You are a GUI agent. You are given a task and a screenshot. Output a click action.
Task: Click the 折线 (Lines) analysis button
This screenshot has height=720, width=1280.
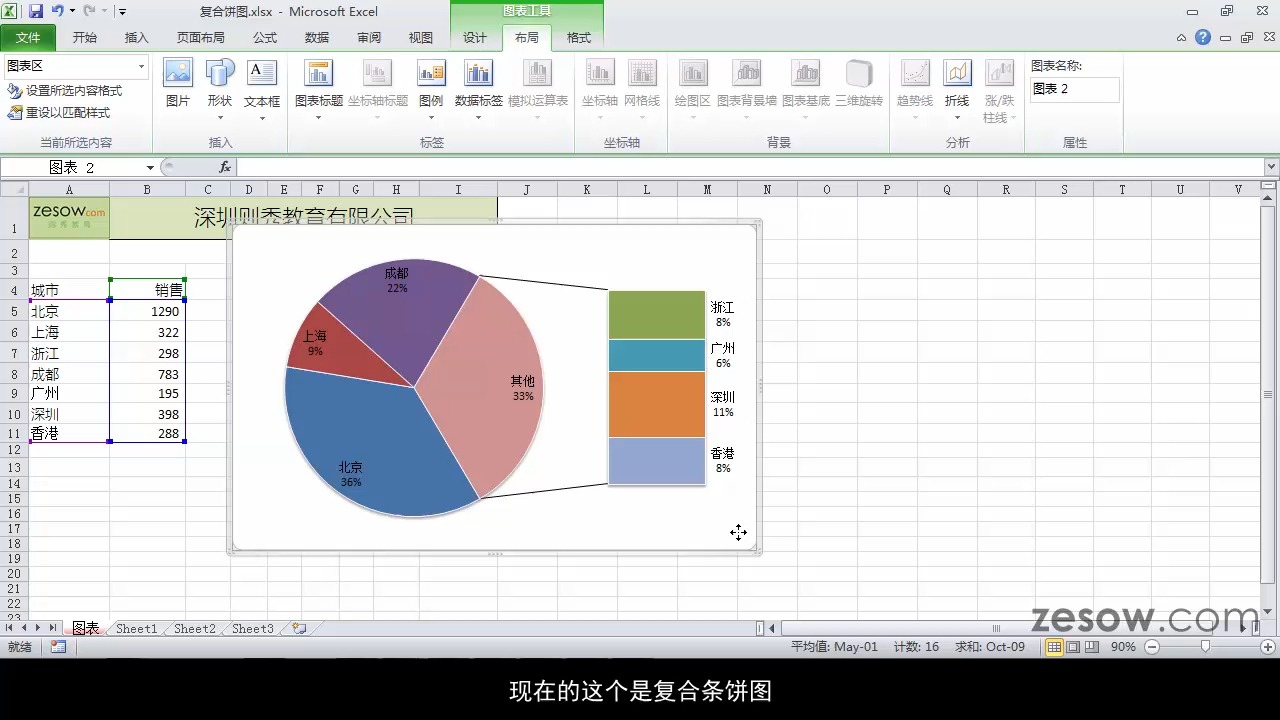coord(957,90)
